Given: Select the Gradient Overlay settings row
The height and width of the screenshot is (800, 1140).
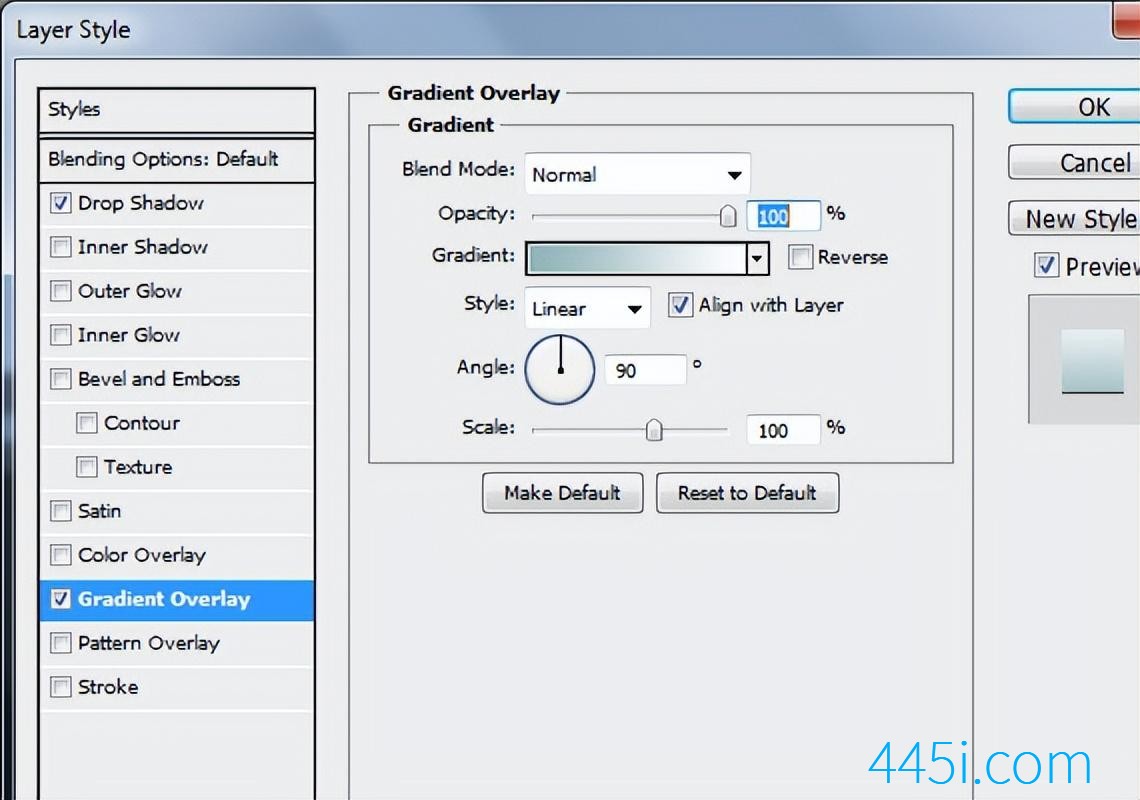Looking at the screenshot, I should (177, 600).
